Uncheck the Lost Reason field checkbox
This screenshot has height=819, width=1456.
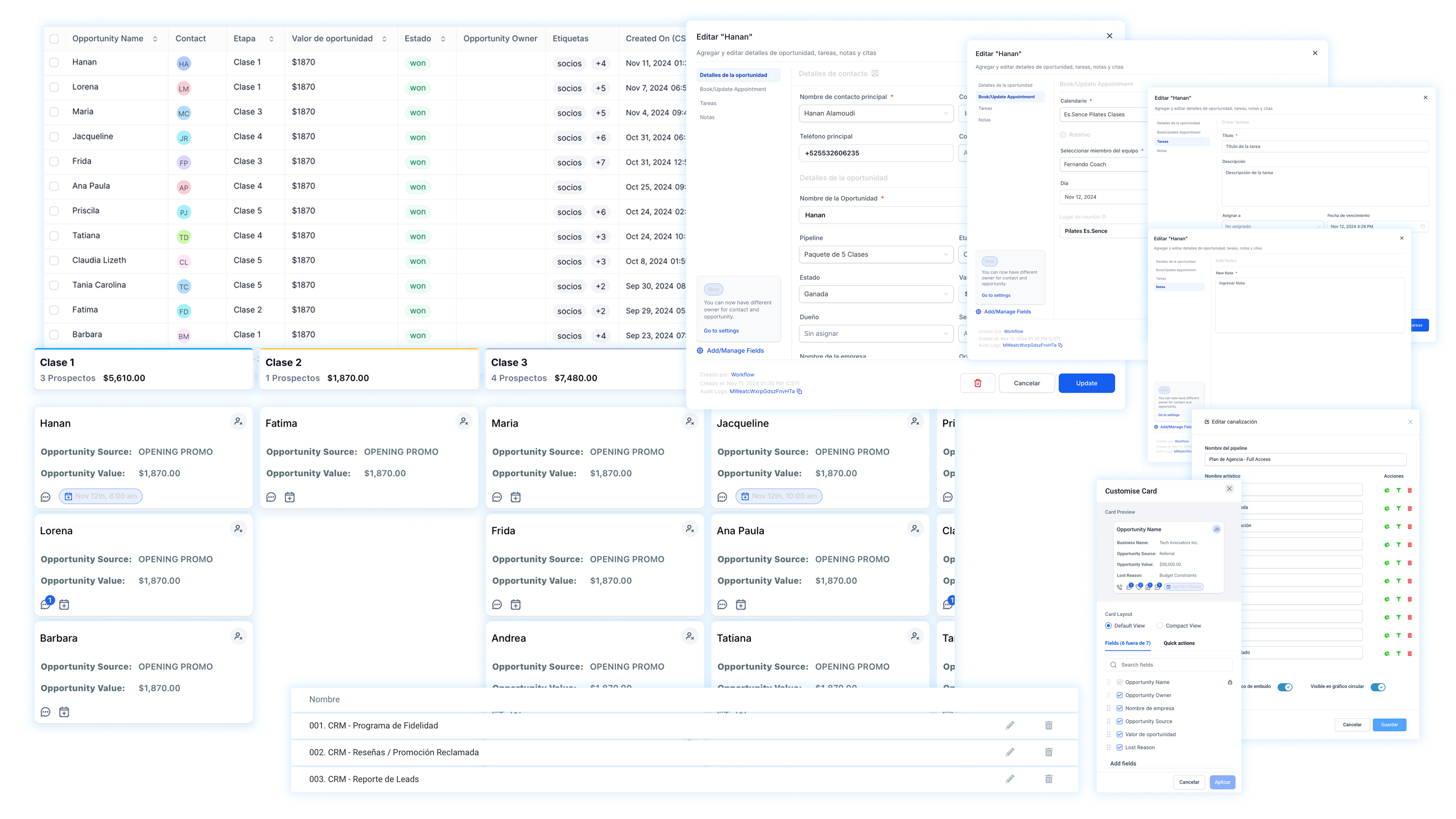click(x=1119, y=747)
